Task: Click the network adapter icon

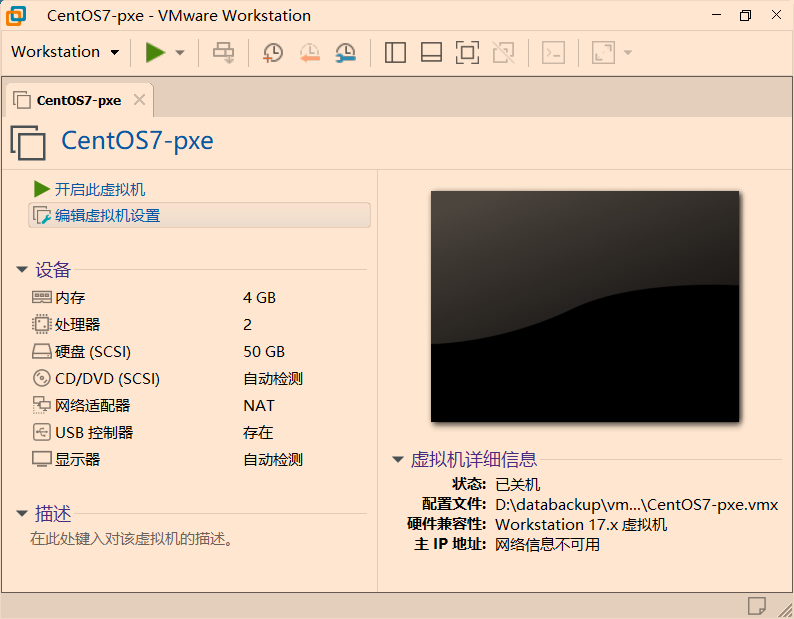Action: pyautogui.click(x=42, y=405)
